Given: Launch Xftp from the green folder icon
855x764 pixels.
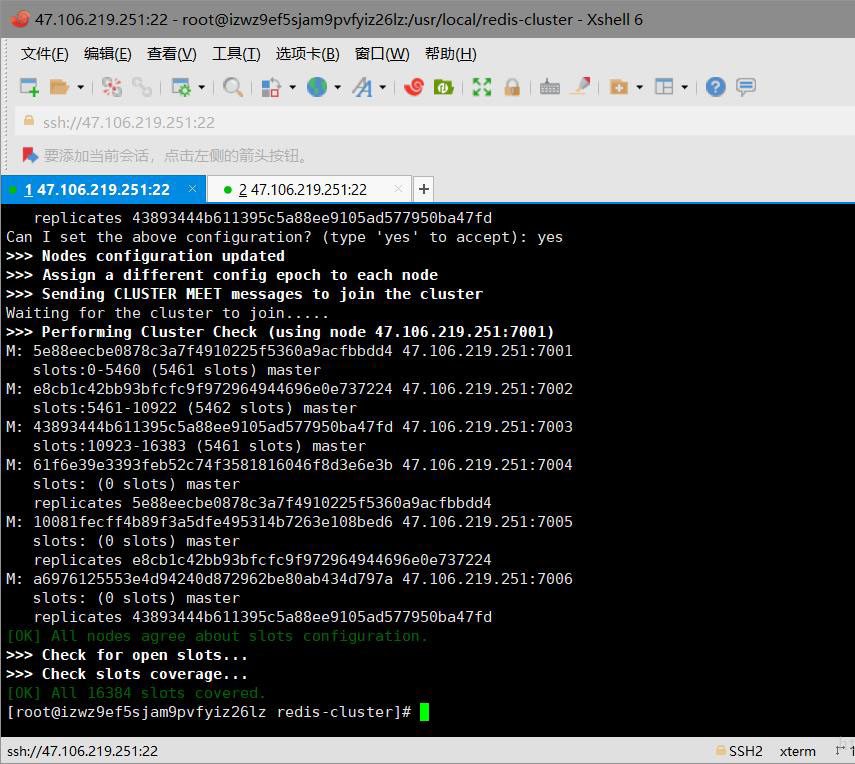Looking at the screenshot, I should click(x=443, y=87).
